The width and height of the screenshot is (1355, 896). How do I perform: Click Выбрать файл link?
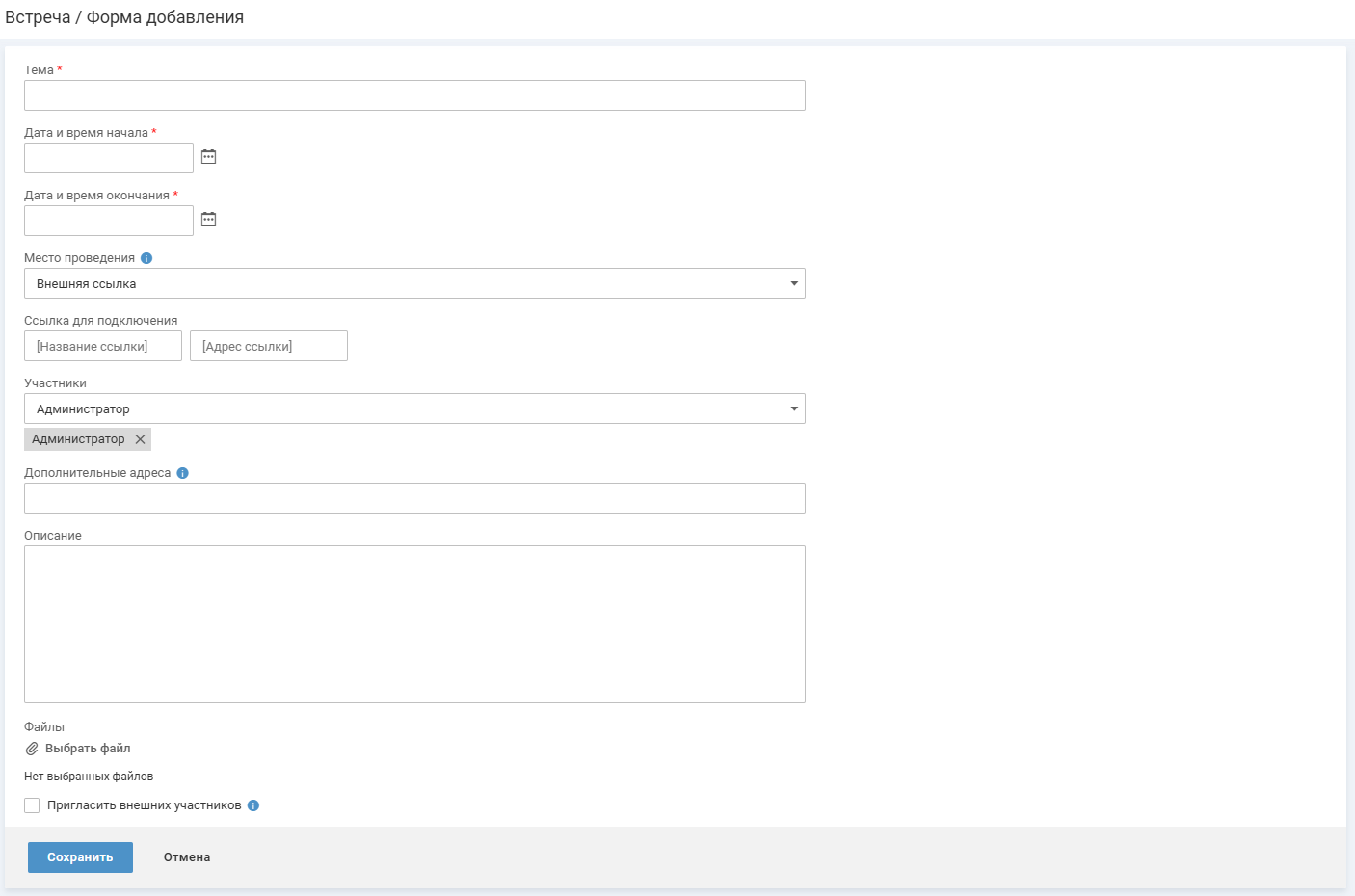(x=88, y=749)
